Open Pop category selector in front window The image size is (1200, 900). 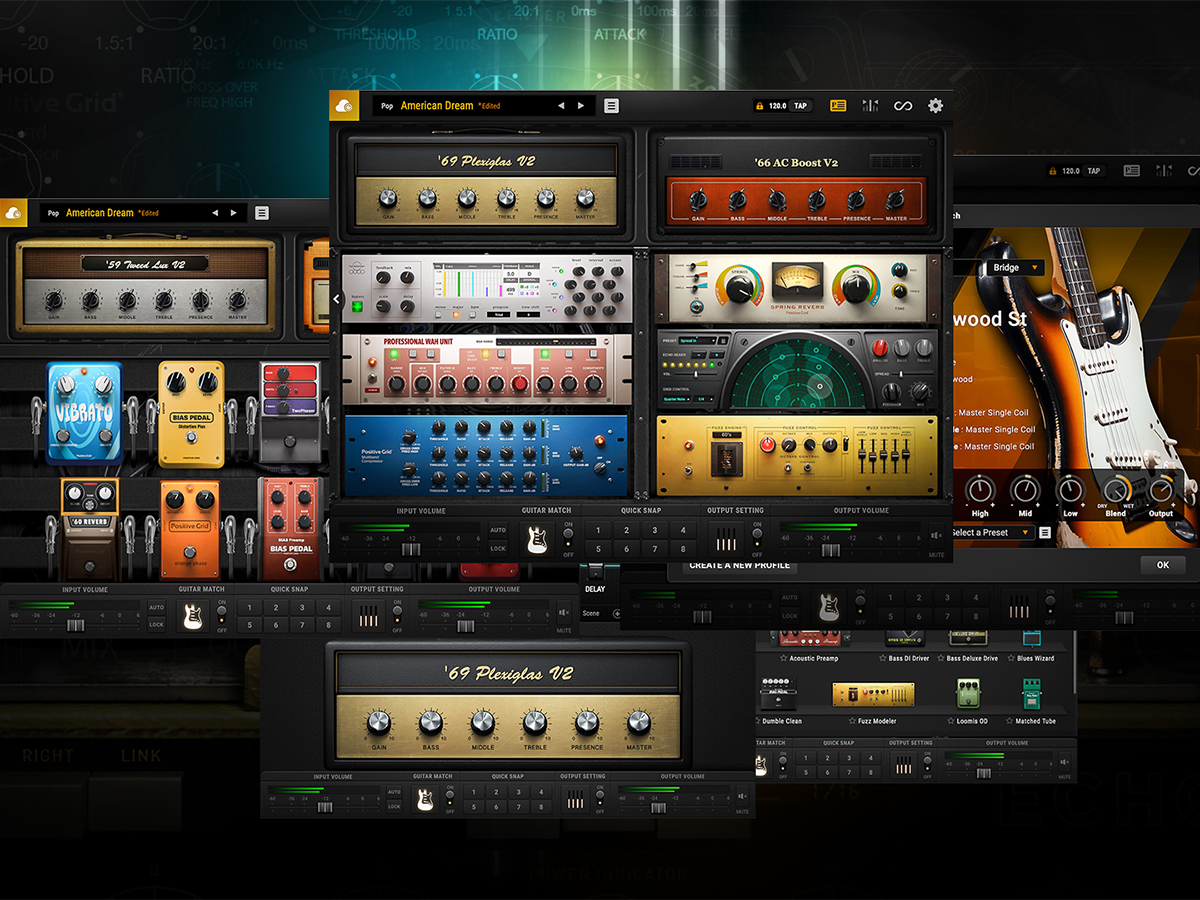[x=387, y=106]
